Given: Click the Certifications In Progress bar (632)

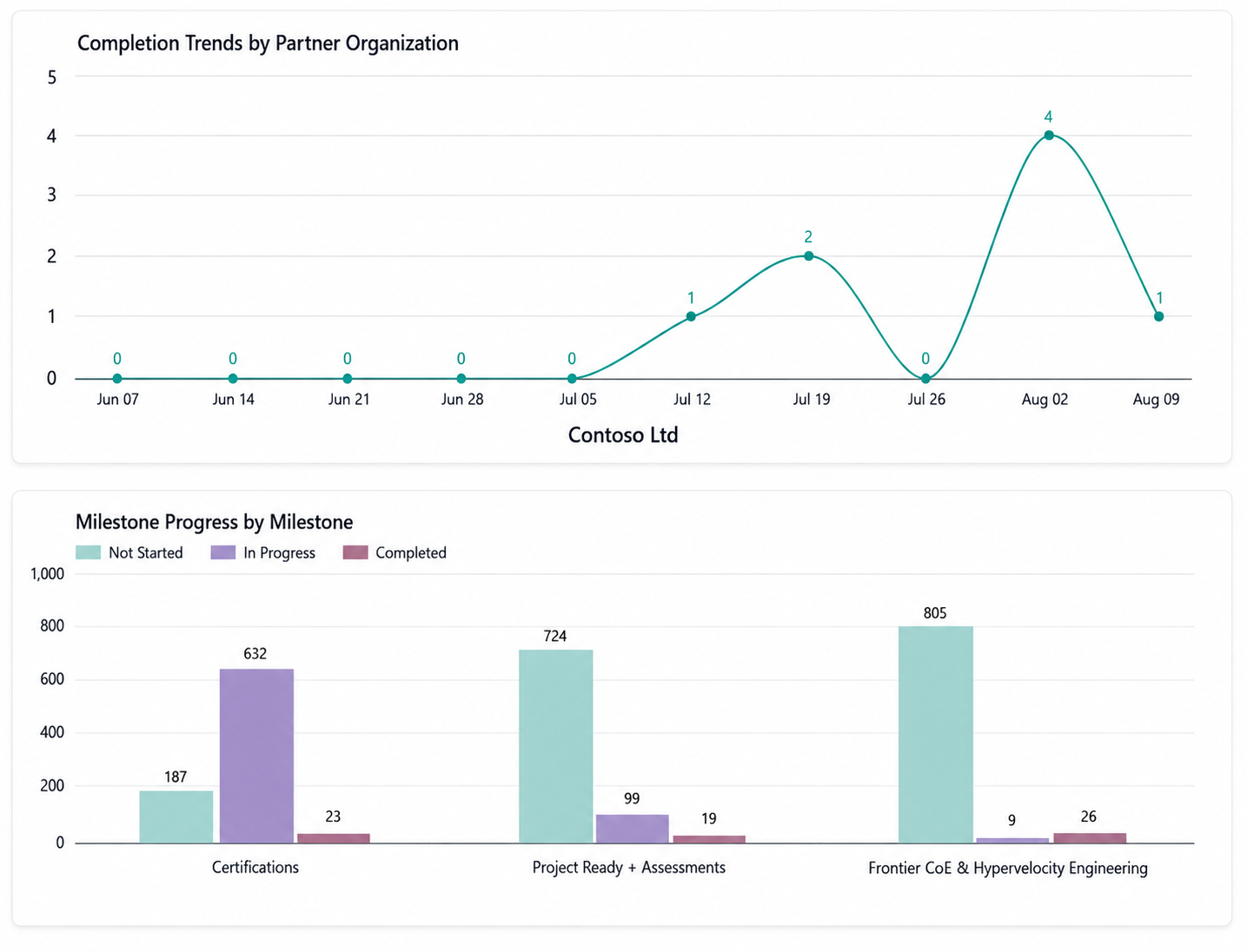Looking at the screenshot, I should [256, 756].
